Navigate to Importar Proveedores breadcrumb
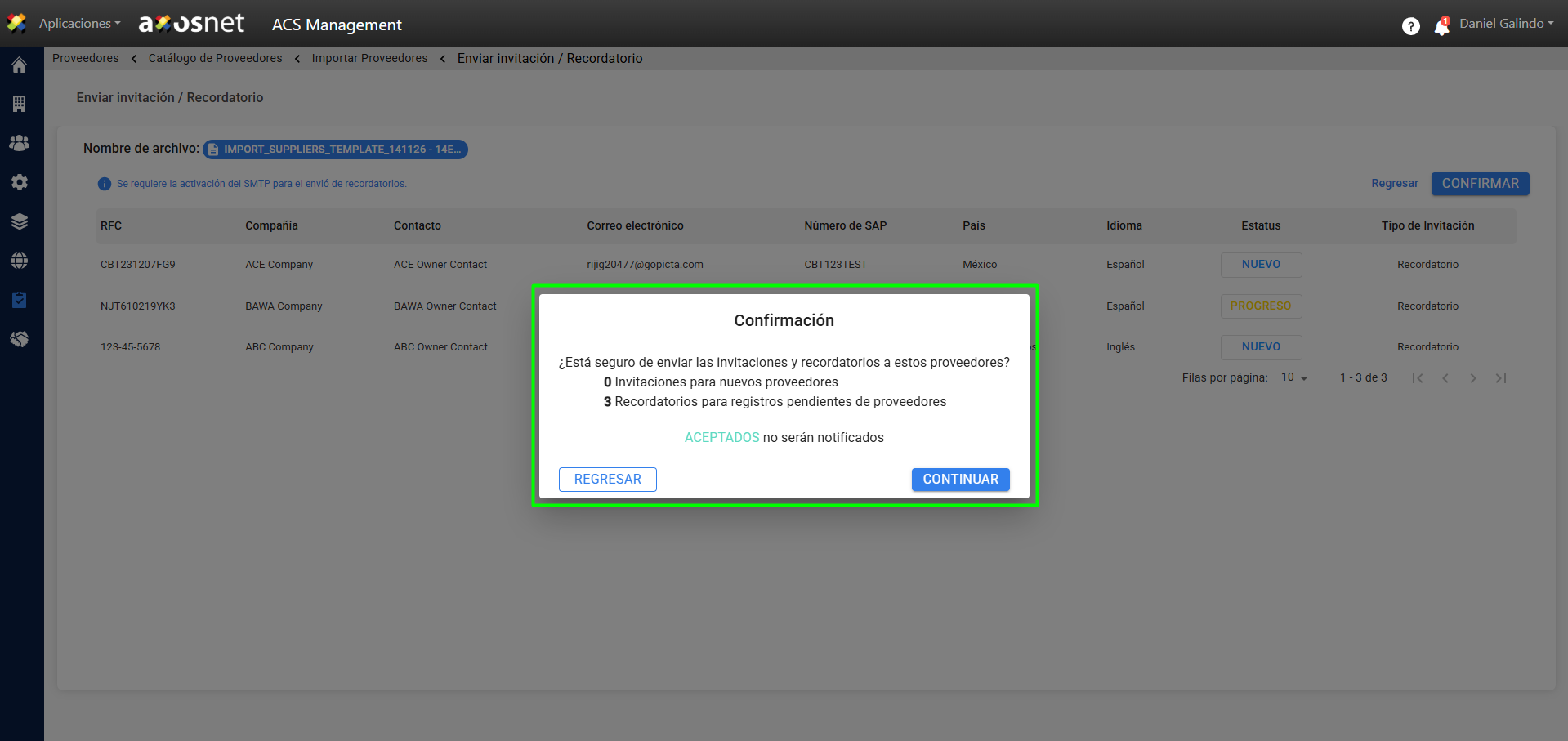Viewport: 1568px width, 741px height. [369, 58]
